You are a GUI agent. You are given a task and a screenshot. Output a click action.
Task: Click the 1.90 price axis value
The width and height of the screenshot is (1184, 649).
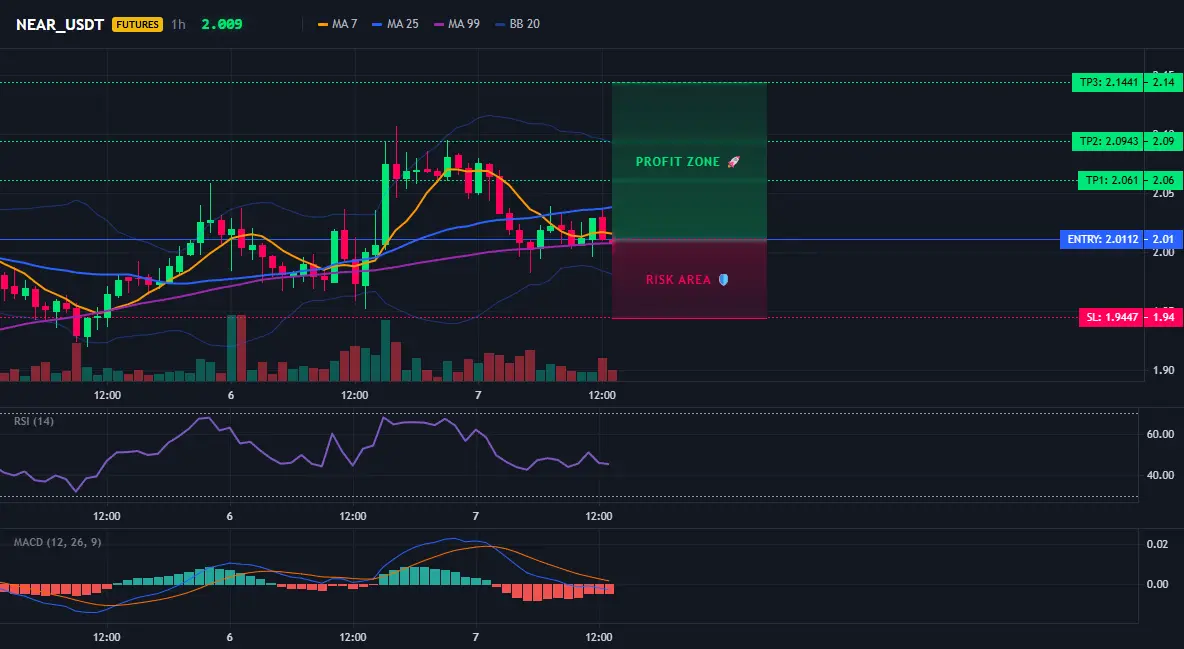pos(1164,370)
